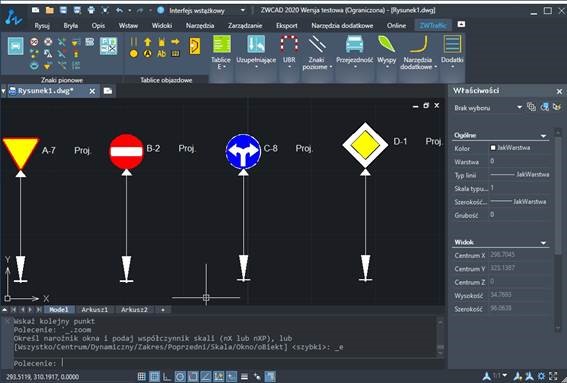
Task: Open the Wyspy green island tool
Action: point(387,52)
